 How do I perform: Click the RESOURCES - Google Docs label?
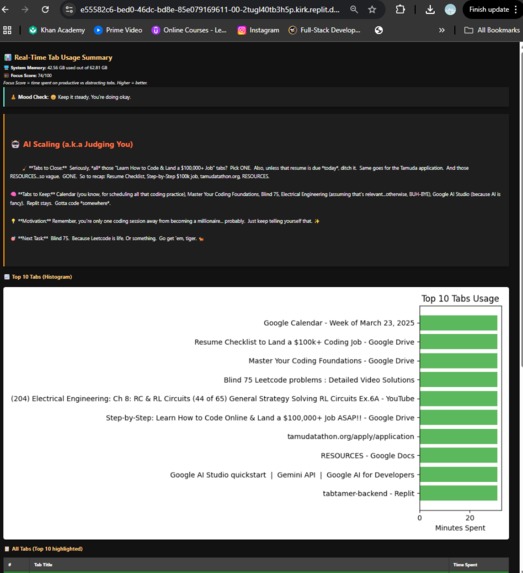point(368,456)
